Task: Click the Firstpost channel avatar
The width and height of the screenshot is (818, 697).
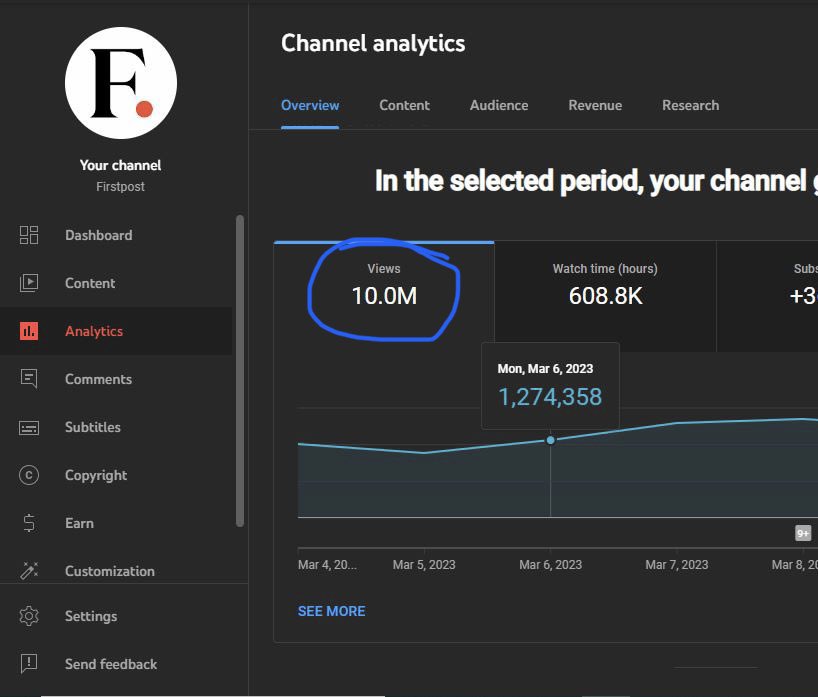Action: point(121,83)
